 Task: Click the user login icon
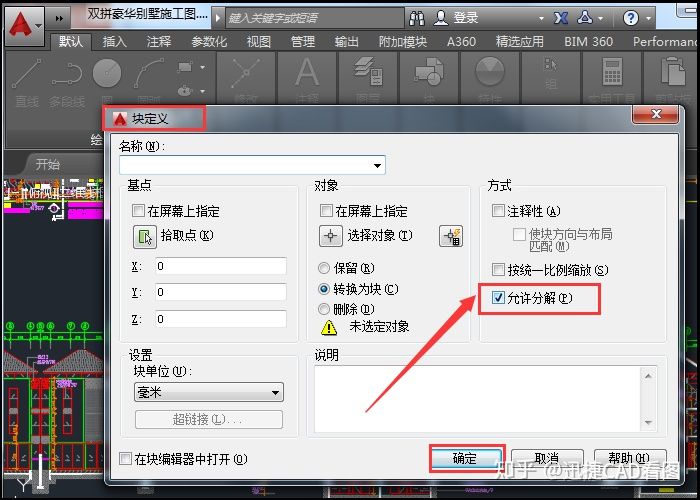tap(441, 18)
